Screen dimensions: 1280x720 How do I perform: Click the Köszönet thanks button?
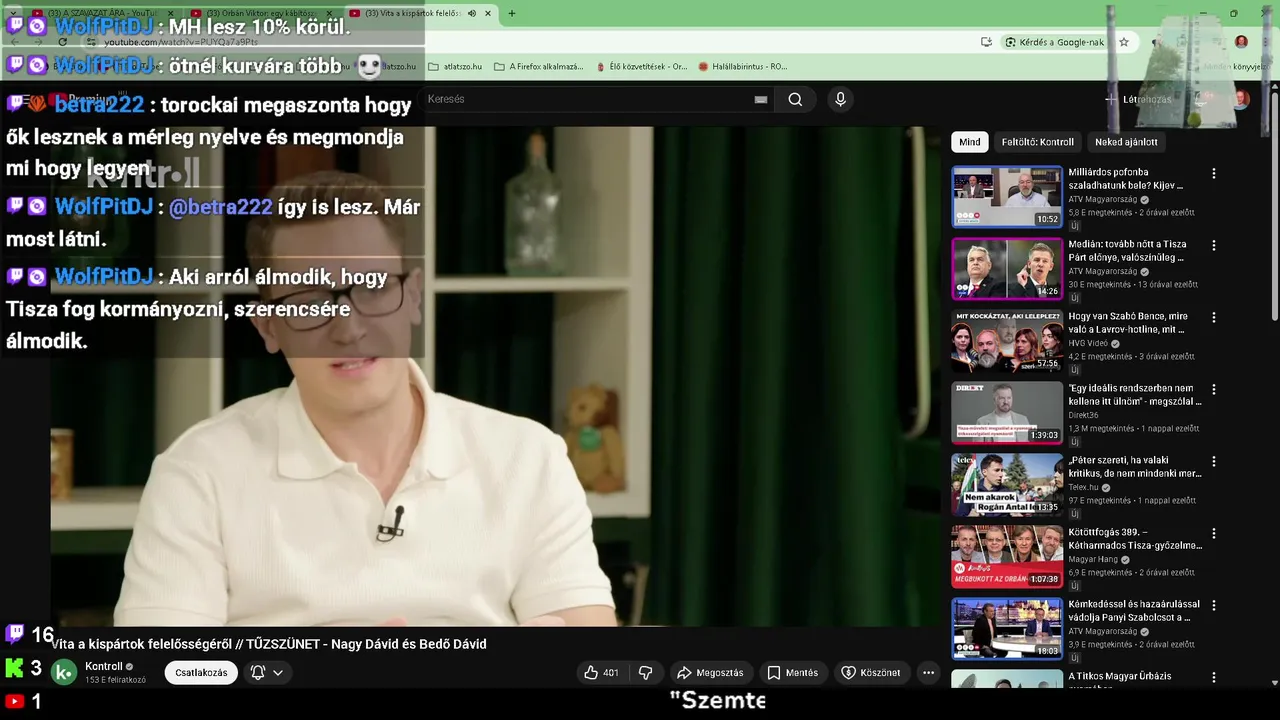pyautogui.click(x=870, y=673)
